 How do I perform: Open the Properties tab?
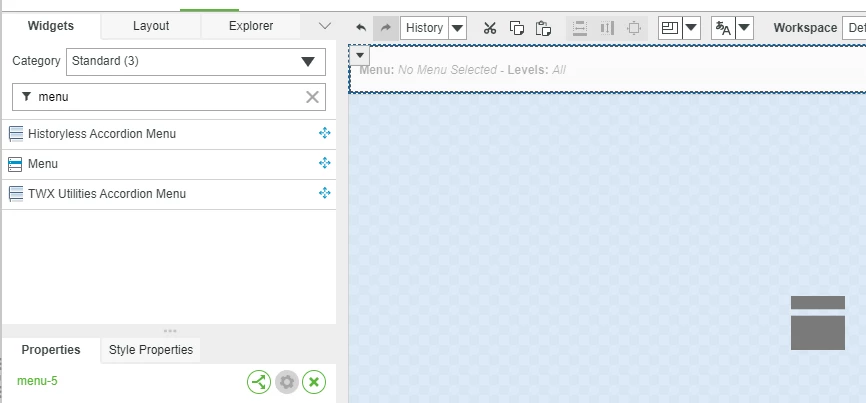(x=51, y=350)
